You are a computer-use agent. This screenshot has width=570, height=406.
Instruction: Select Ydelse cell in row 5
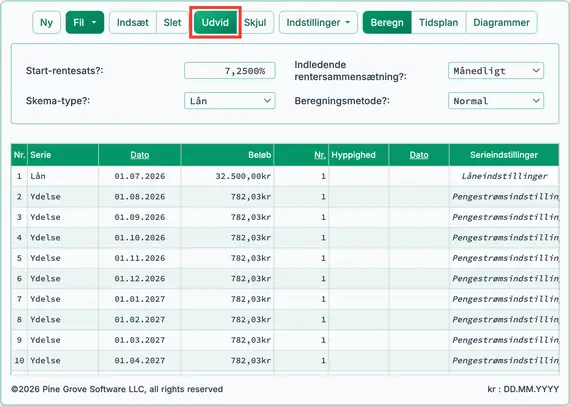[63, 258]
